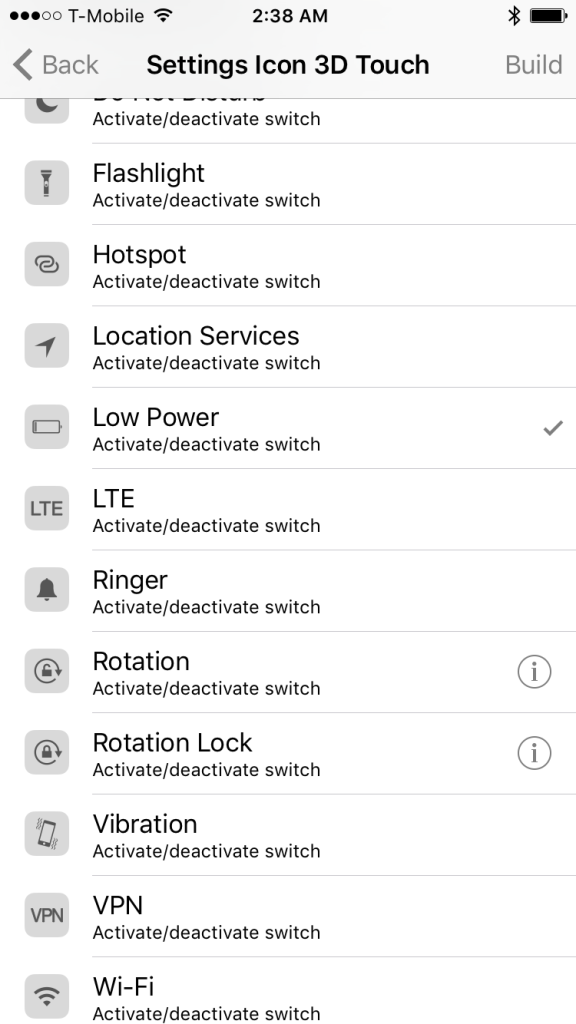Tap the Build button
Viewport: 576px width, 1024px height.
coord(533,64)
